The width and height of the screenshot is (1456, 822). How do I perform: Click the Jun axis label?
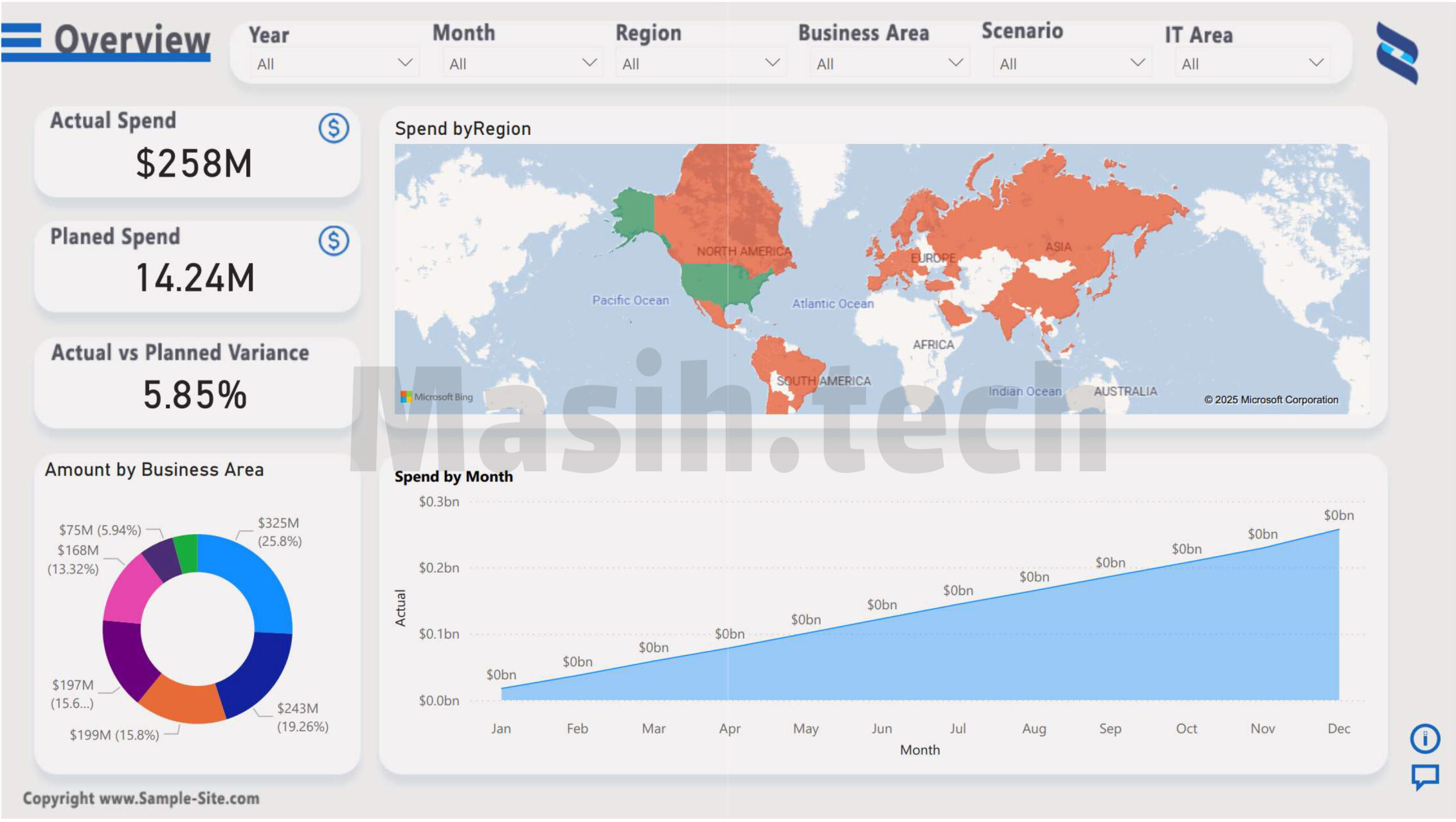[882, 729]
